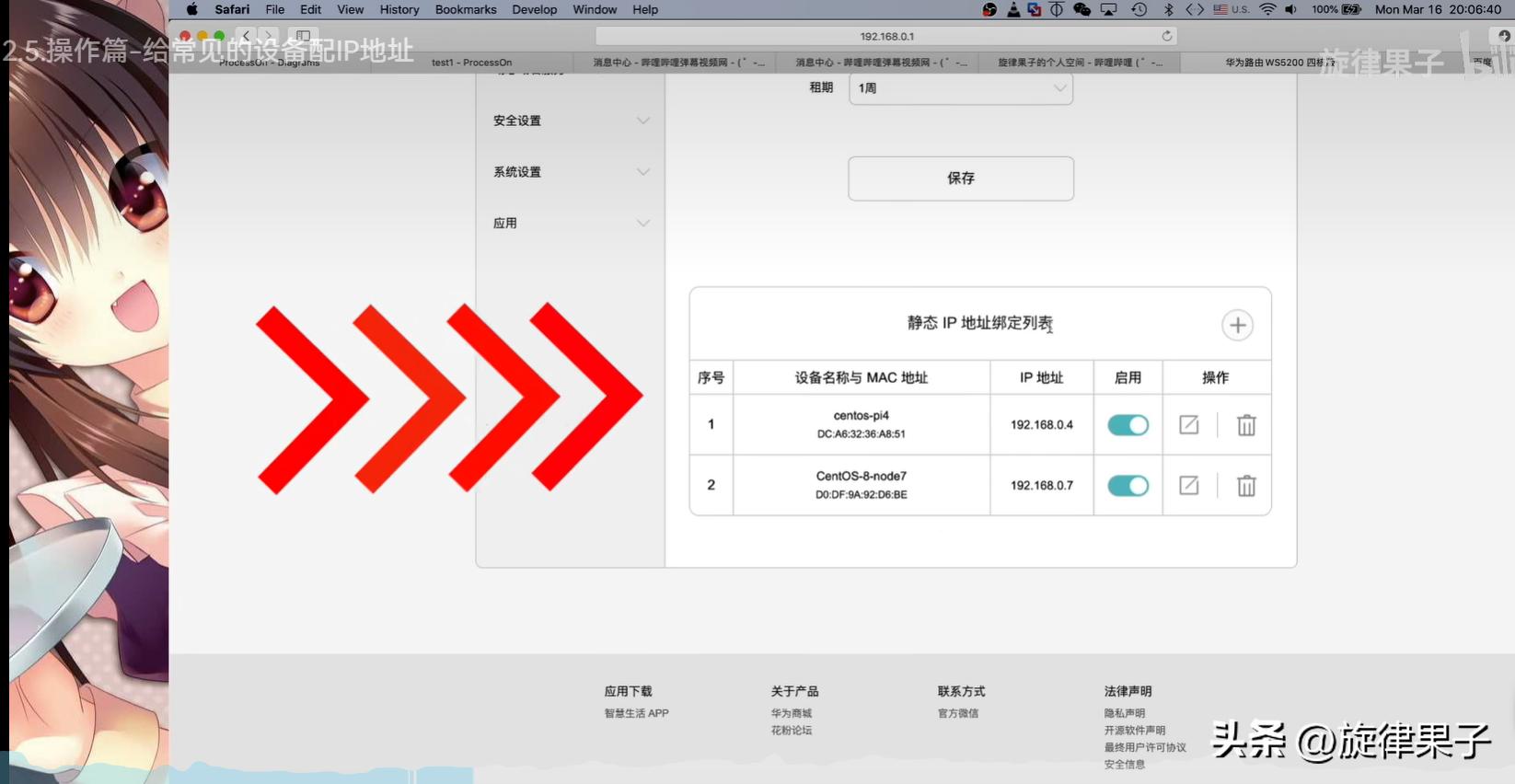Open the 华为商城 link
The width and height of the screenshot is (1515, 784).
click(x=792, y=713)
